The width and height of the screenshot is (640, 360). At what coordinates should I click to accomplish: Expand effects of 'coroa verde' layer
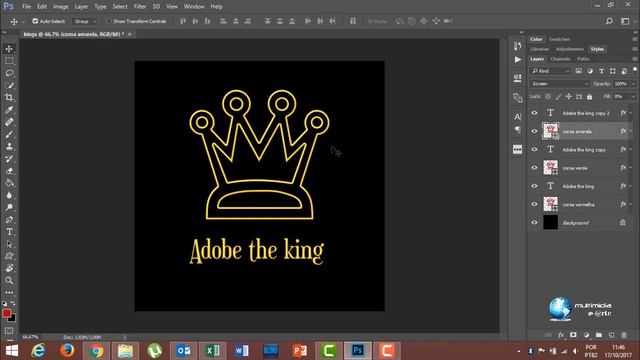[x=631, y=168]
